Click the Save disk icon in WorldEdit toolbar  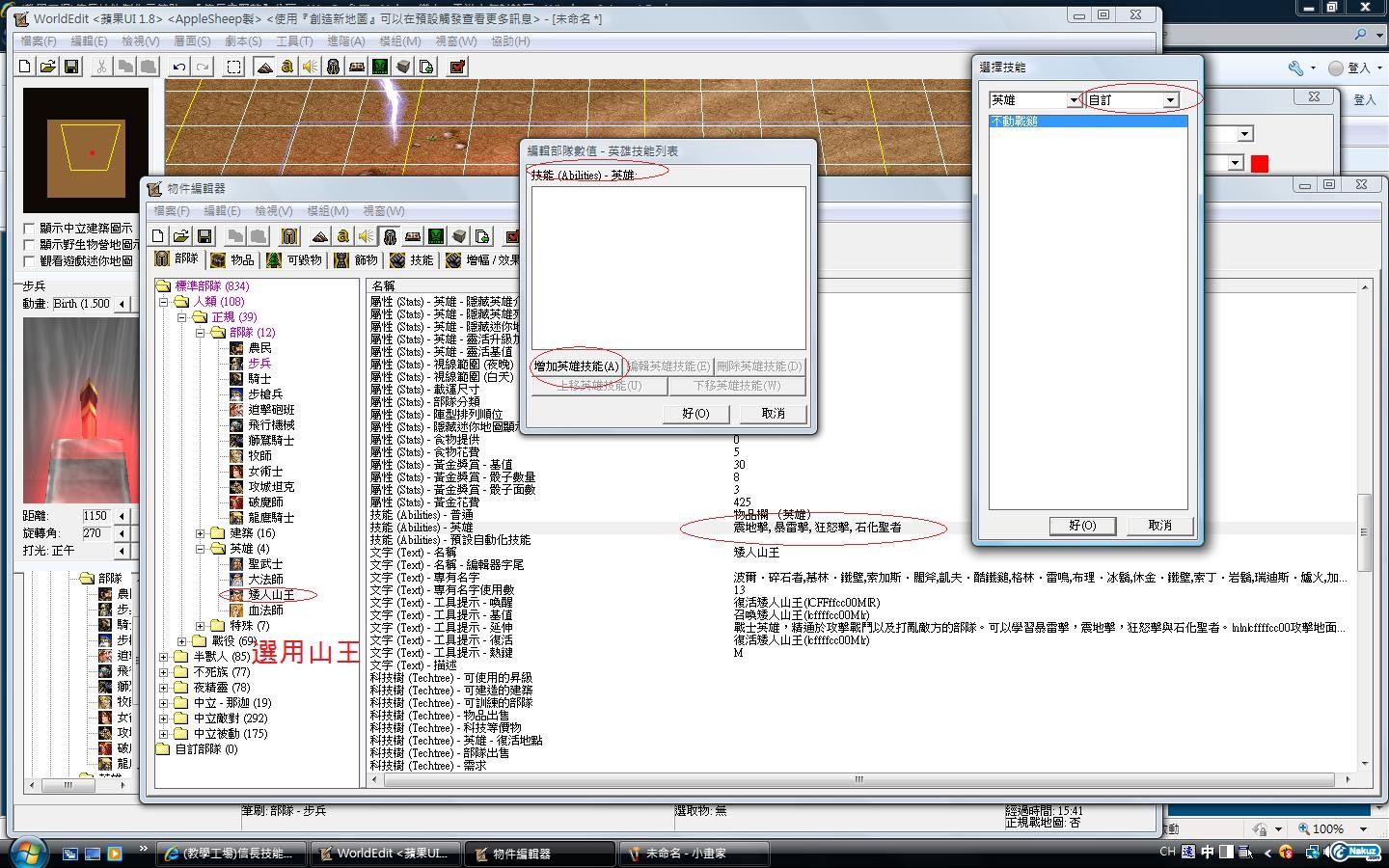(x=70, y=67)
